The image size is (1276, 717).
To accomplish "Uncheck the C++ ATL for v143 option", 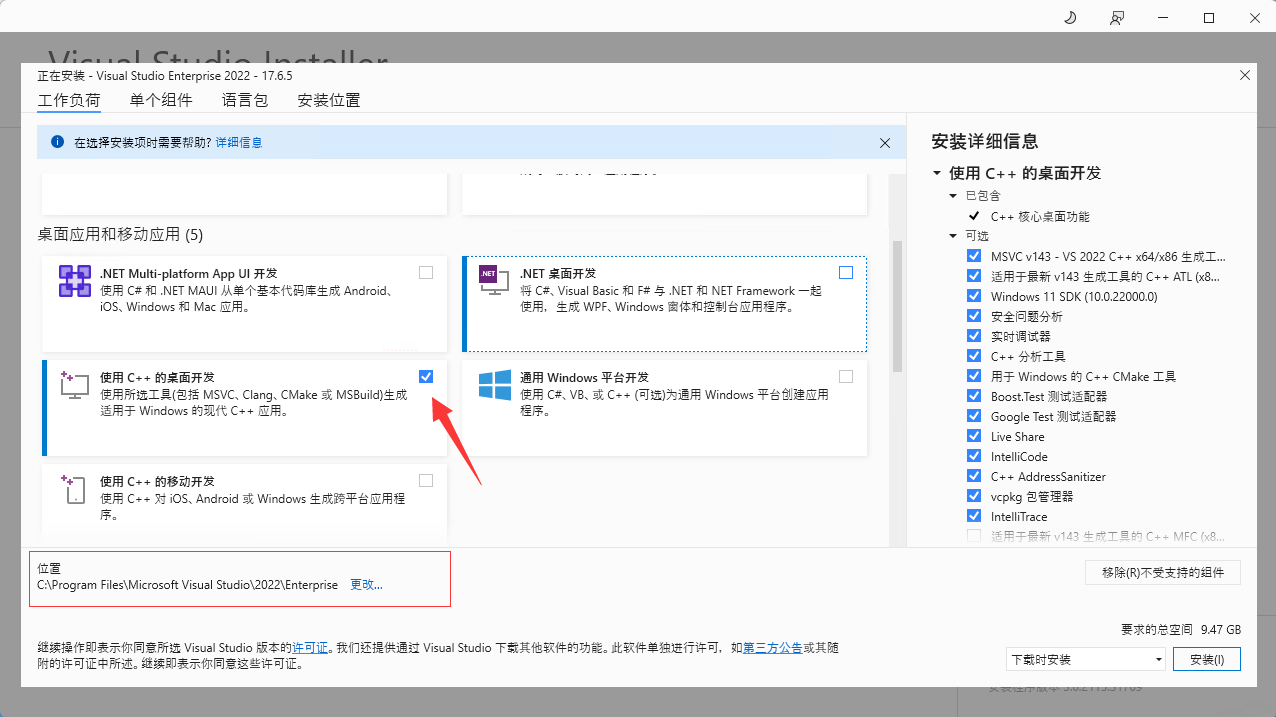I will 974,276.
